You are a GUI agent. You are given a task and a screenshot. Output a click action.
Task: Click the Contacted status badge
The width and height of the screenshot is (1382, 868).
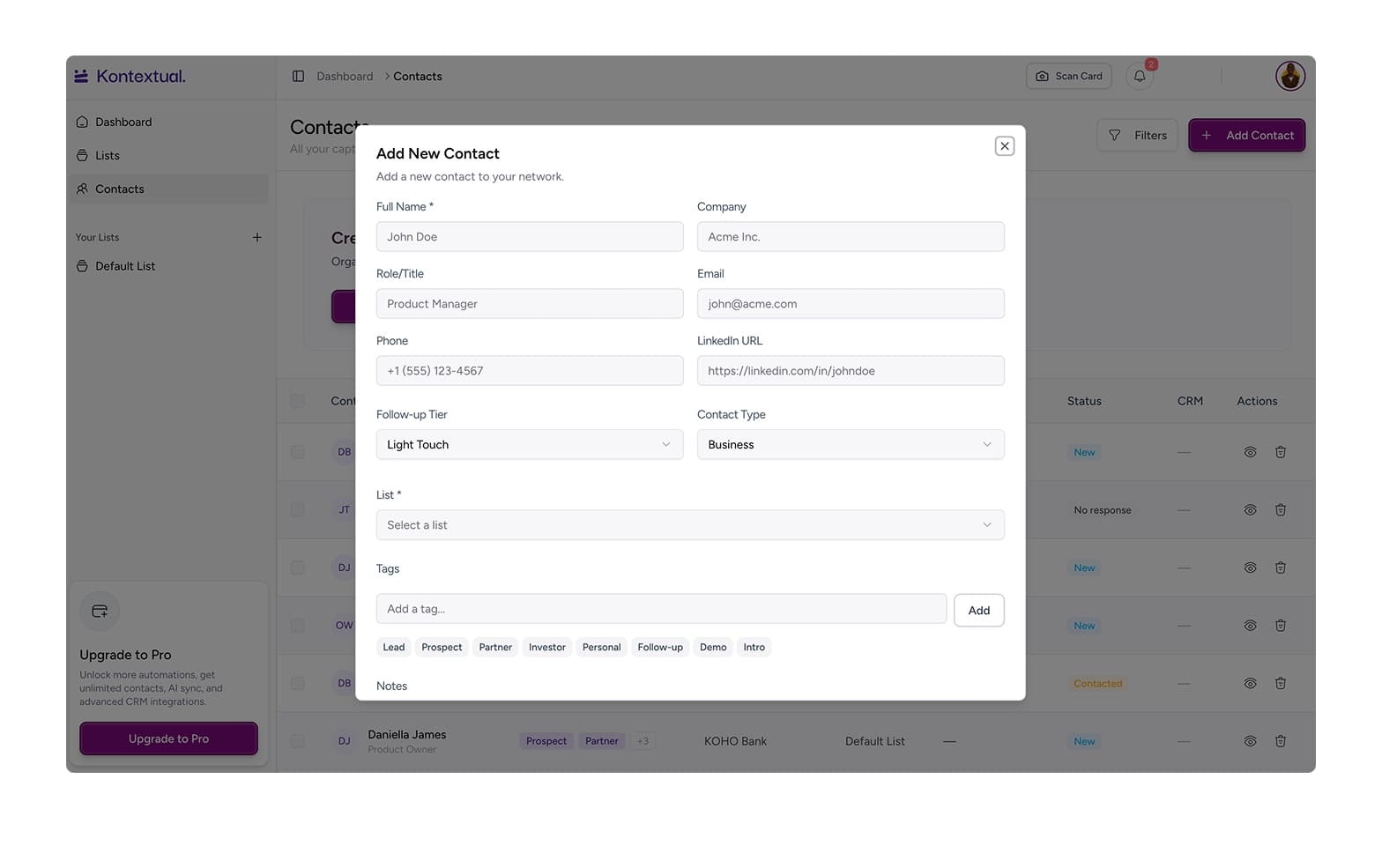click(x=1098, y=683)
